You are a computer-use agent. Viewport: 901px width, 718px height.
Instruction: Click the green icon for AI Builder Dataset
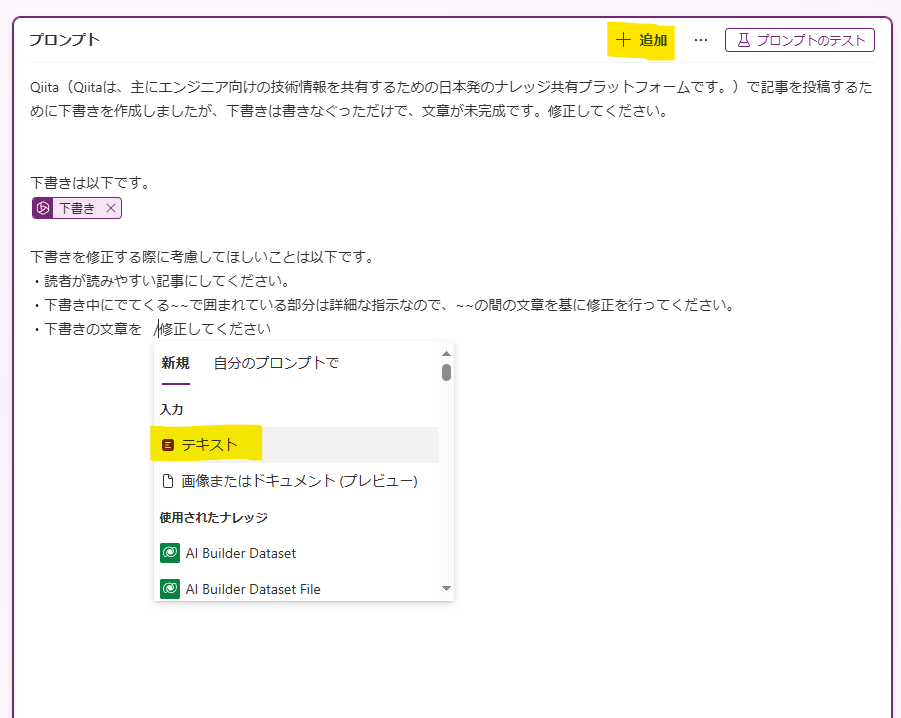click(x=170, y=553)
